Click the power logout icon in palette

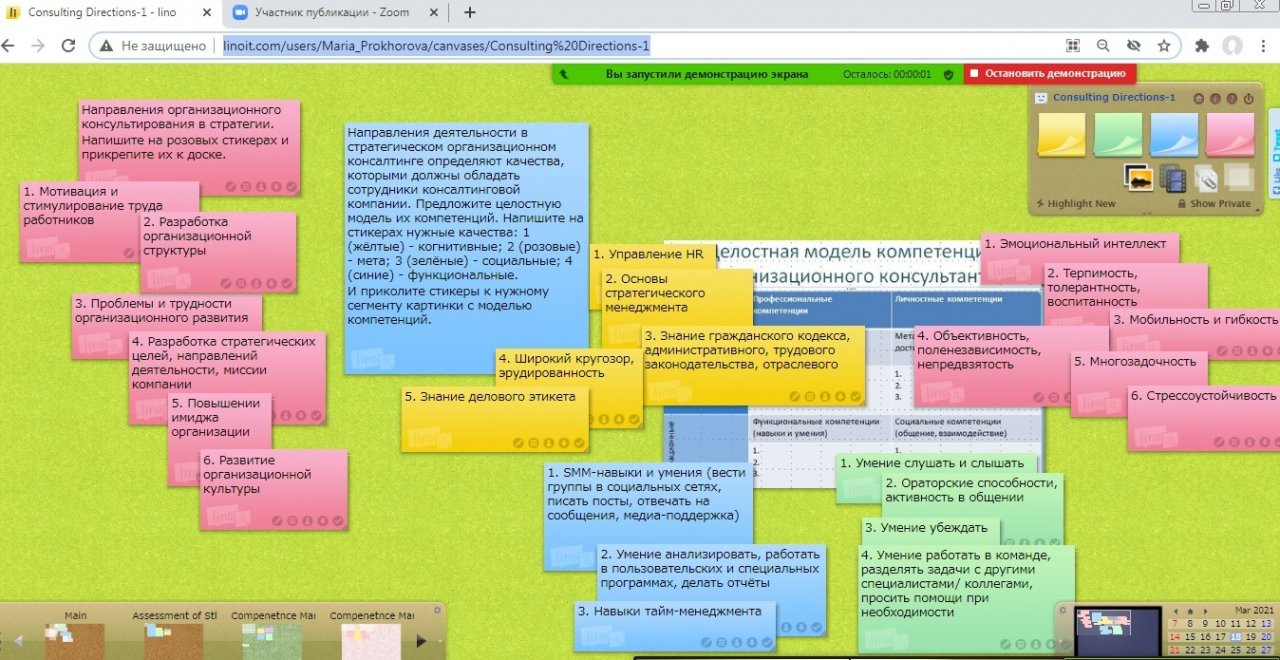point(1248,98)
